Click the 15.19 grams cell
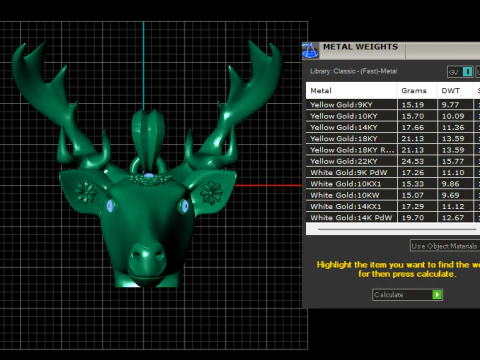The height and width of the screenshot is (360, 480). [x=417, y=105]
